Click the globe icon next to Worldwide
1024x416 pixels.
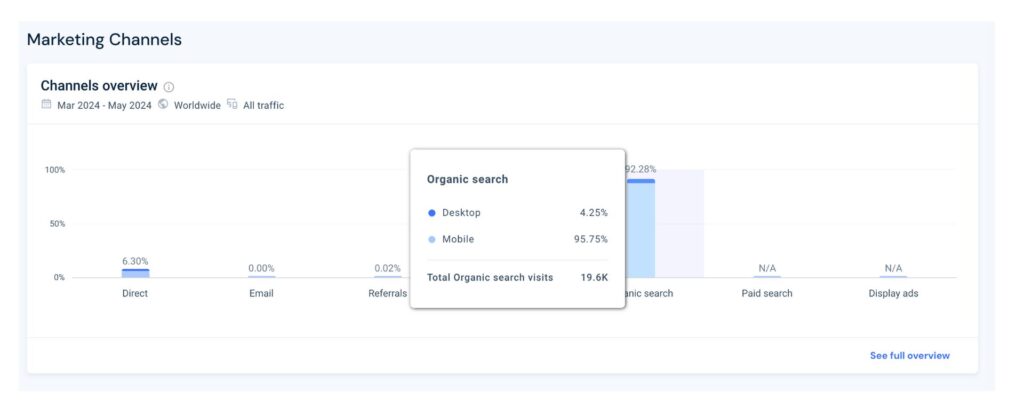pos(163,104)
